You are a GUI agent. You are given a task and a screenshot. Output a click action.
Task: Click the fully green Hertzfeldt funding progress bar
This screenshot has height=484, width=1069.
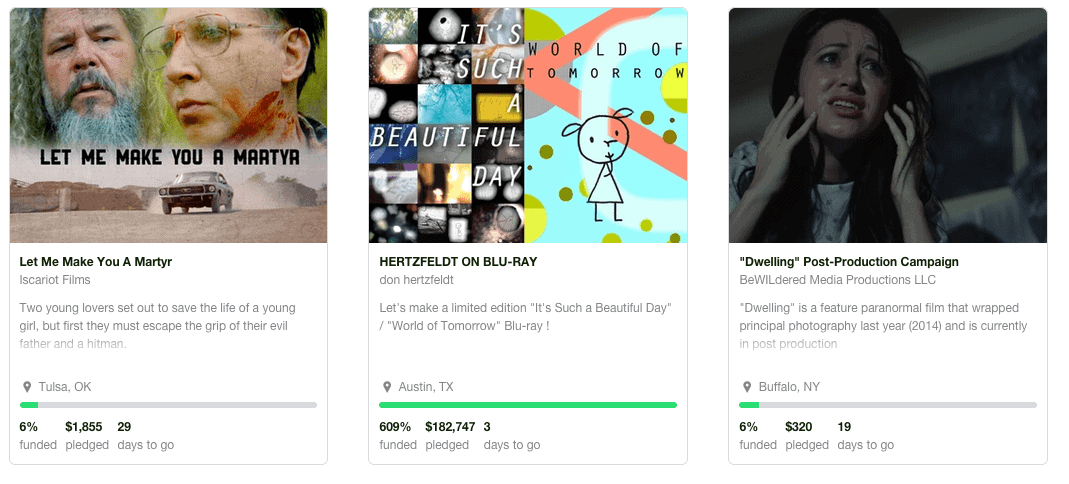(x=528, y=405)
